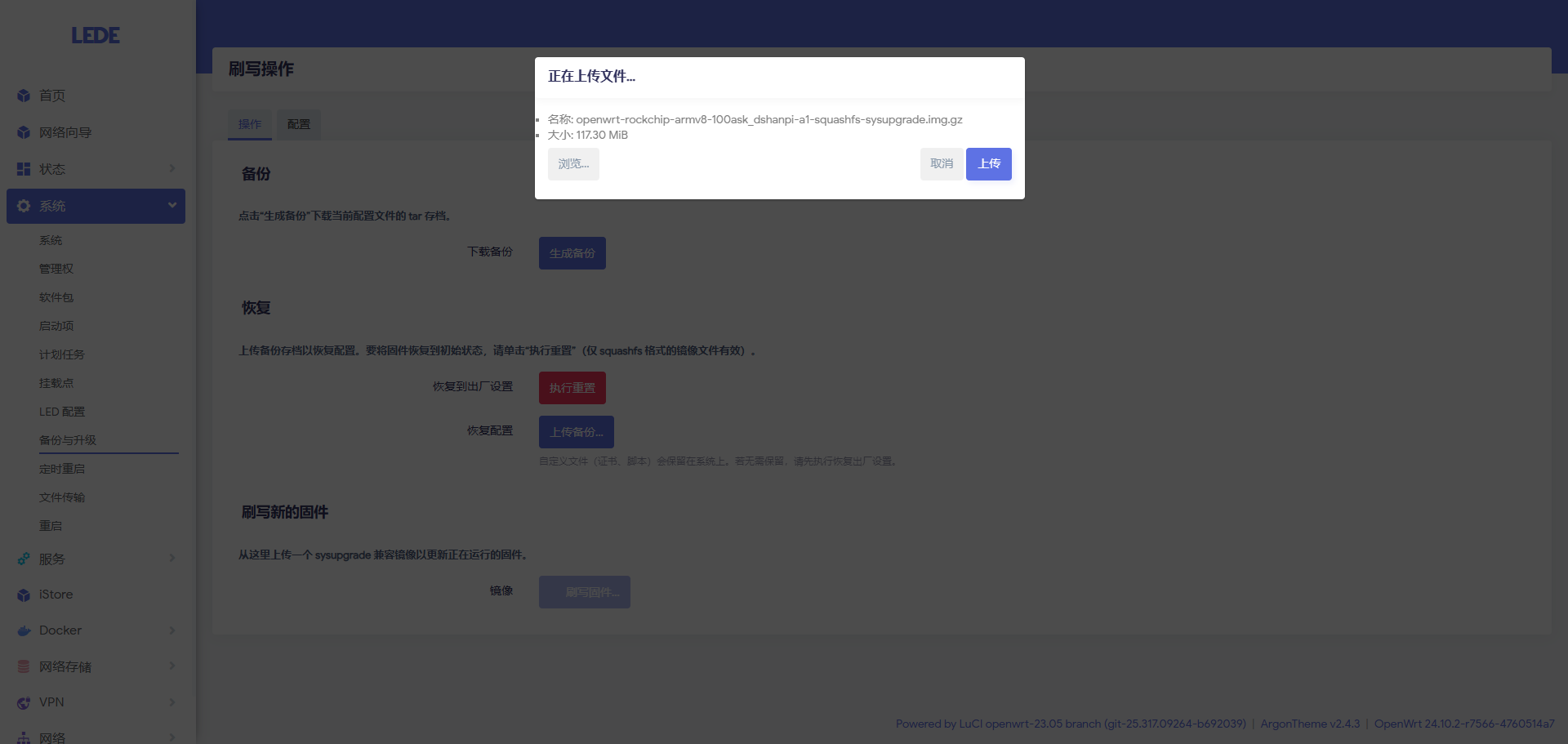
Task: Expand the Docker menu arrow
Action: 171,630
